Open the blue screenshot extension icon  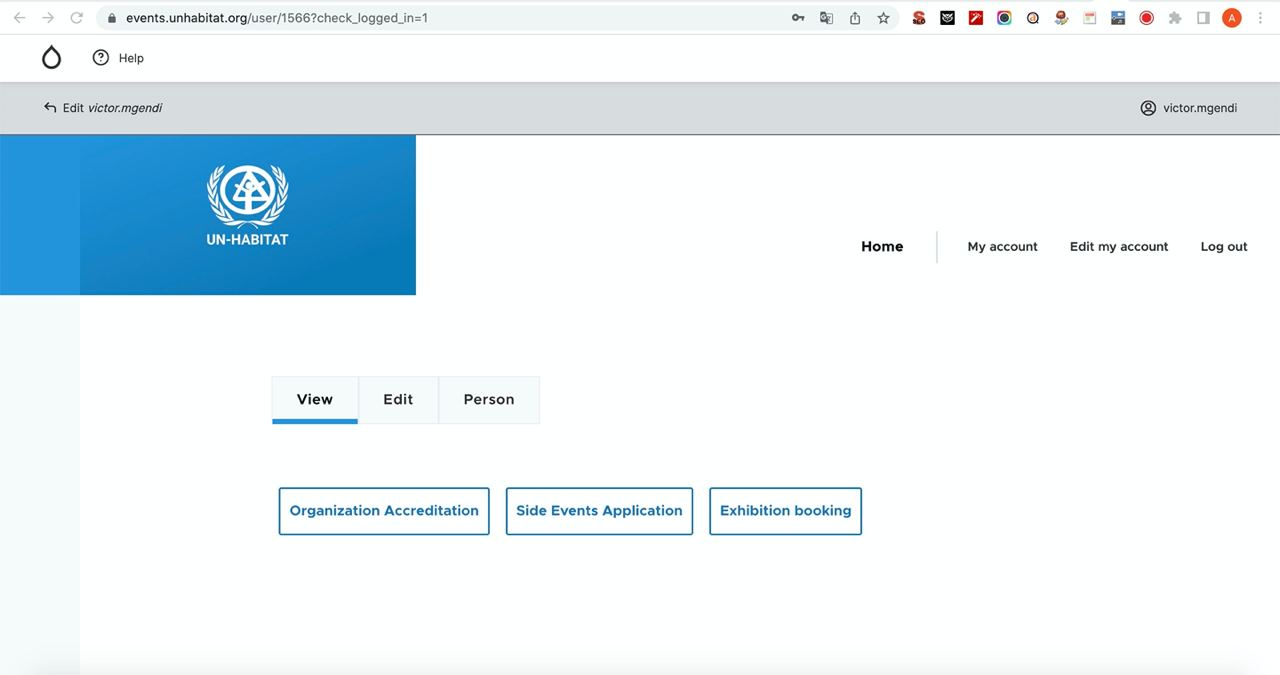pos(1118,18)
